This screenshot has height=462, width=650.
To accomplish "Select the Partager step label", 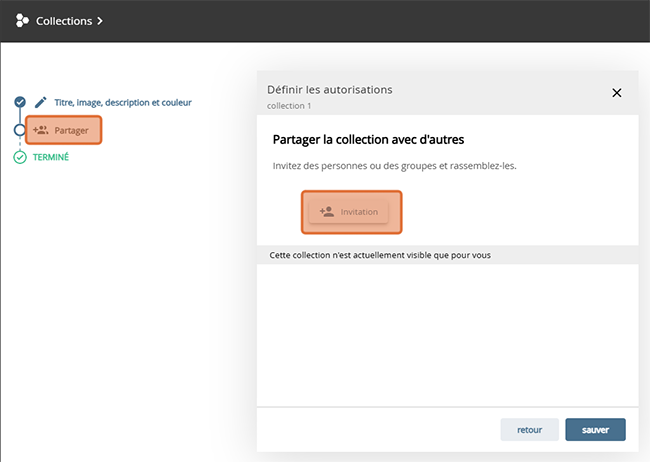I will coord(72,130).
